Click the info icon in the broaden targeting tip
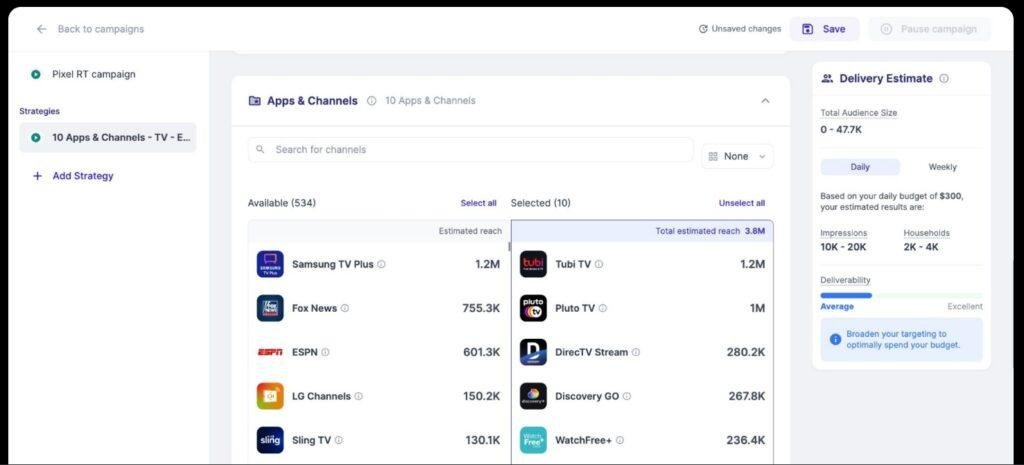This screenshot has width=1024, height=465. point(835,340)
